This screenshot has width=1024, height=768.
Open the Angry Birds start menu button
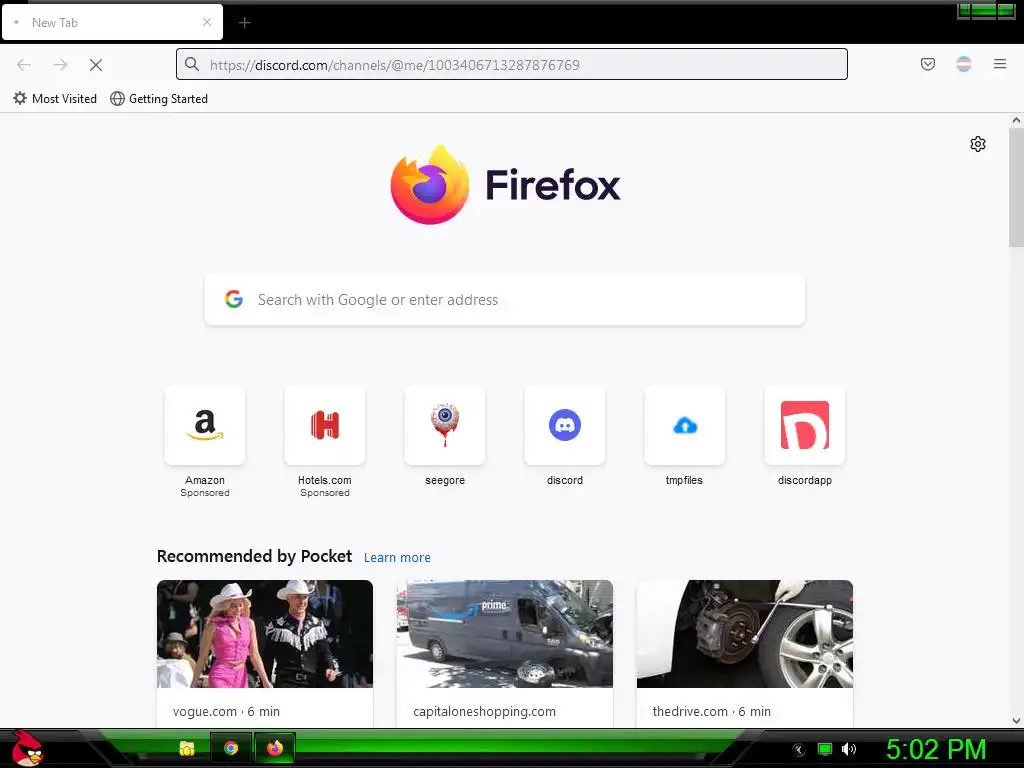[x=26, y=748]
